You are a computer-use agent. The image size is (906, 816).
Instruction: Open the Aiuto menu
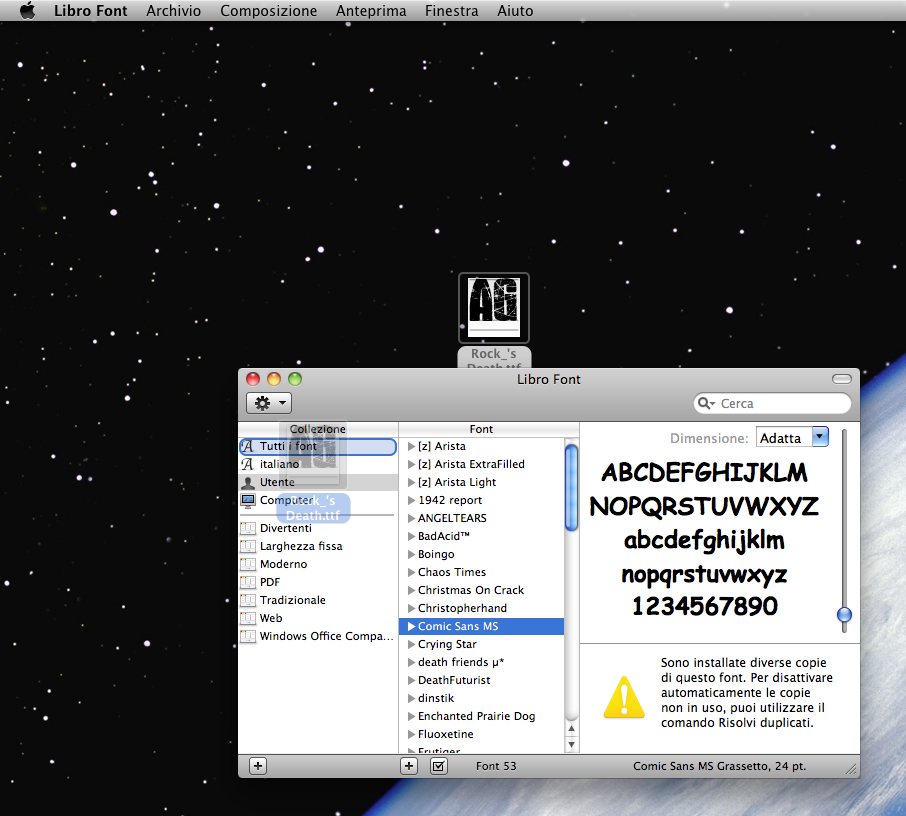(x=515, y=10)
